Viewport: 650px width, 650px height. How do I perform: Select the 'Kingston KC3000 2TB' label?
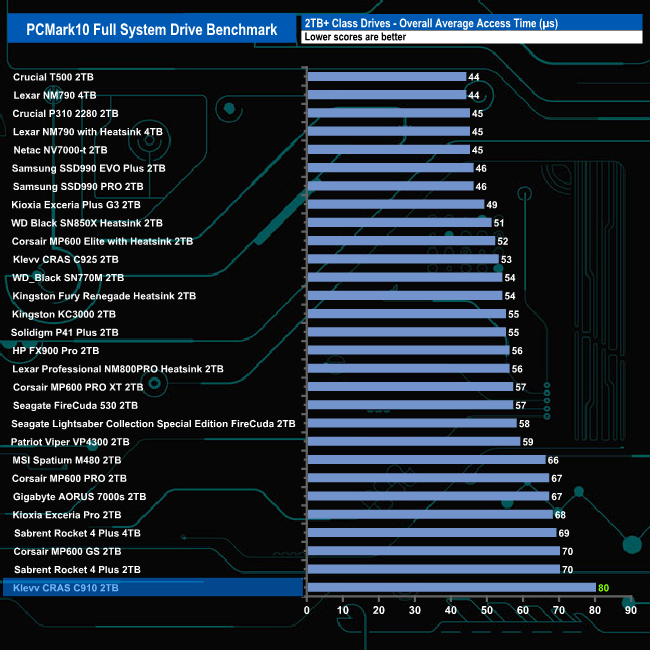64,314
